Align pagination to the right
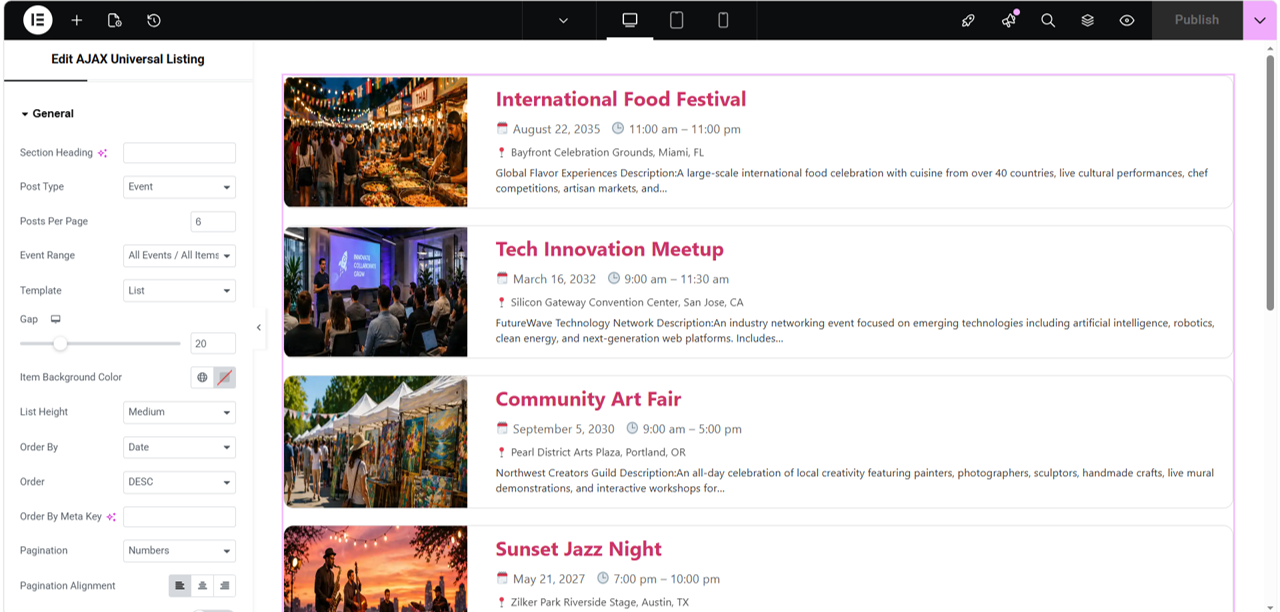The height and width of the screenshot is (612, 1280). pos(225,586)
